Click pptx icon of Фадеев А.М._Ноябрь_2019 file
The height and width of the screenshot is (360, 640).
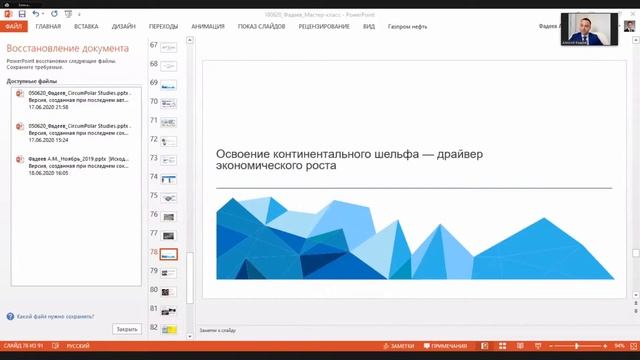(x=20, y=159)
